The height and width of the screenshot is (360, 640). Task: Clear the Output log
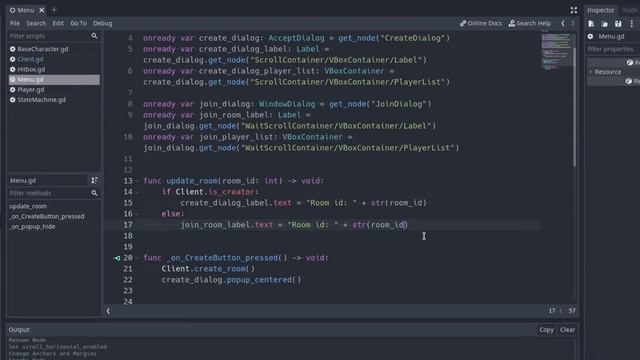tap(567, 330)
